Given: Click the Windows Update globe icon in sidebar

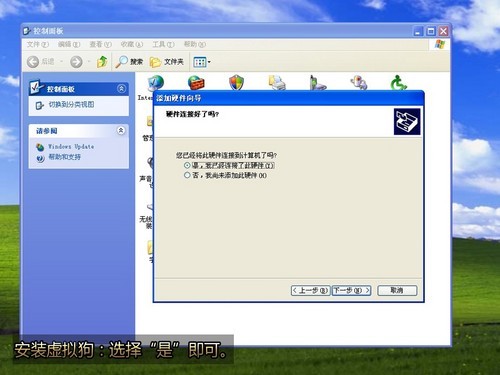Looking at the screenshot, I should (40, 147).
